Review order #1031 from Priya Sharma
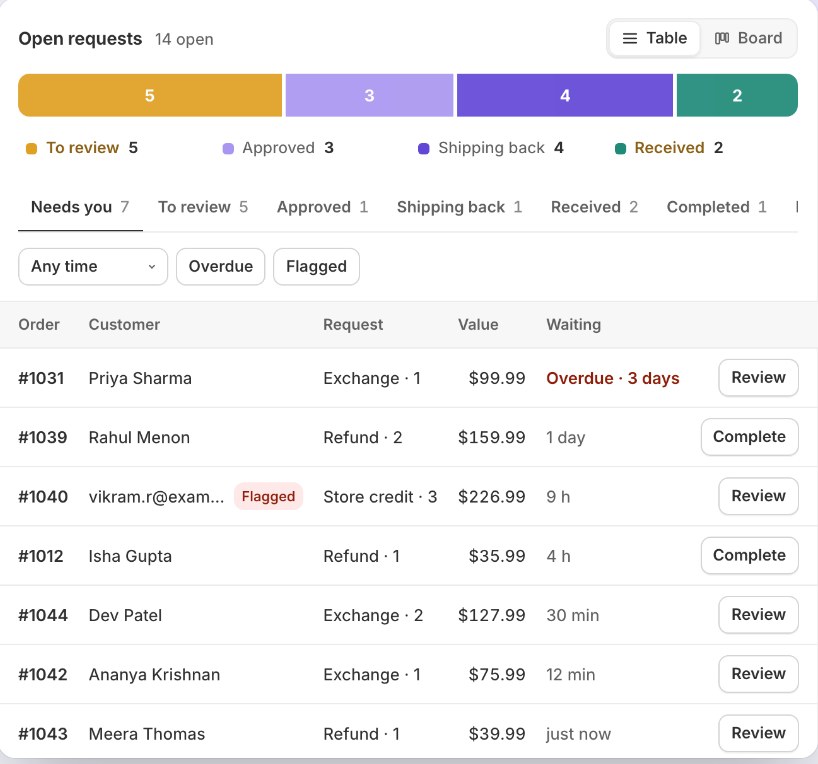The width and height of the screenshot is (818, 764). click(758, 377)
